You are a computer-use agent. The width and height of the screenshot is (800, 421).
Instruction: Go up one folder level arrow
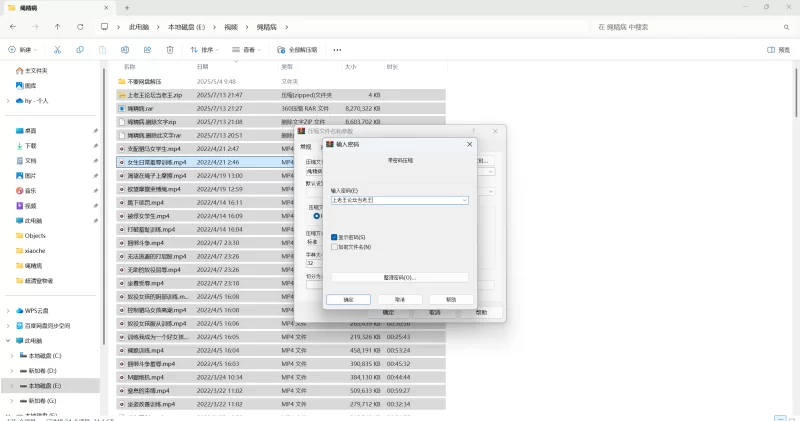58,27
